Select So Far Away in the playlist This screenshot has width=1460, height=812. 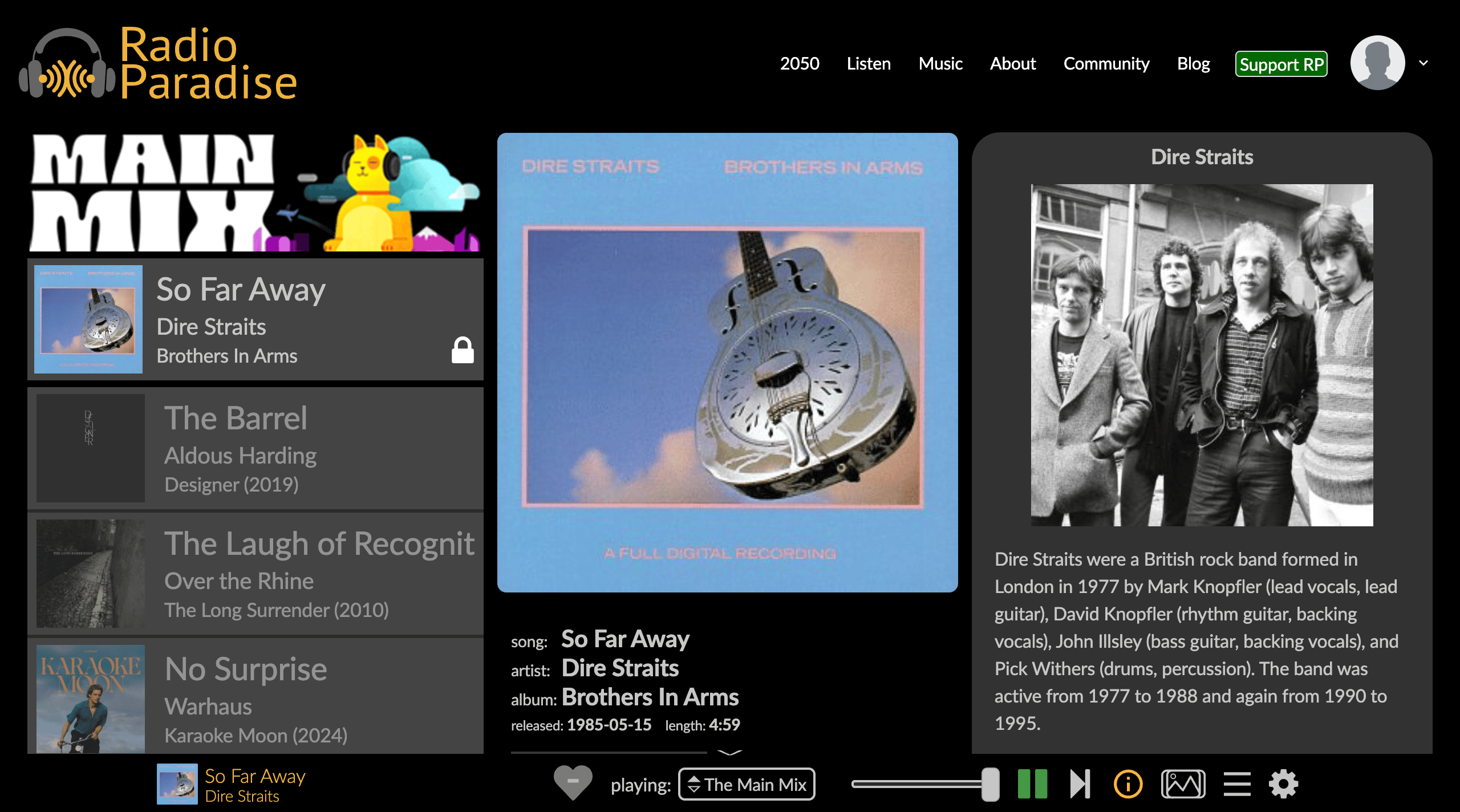pyautogui.click(x=255, y=319)
